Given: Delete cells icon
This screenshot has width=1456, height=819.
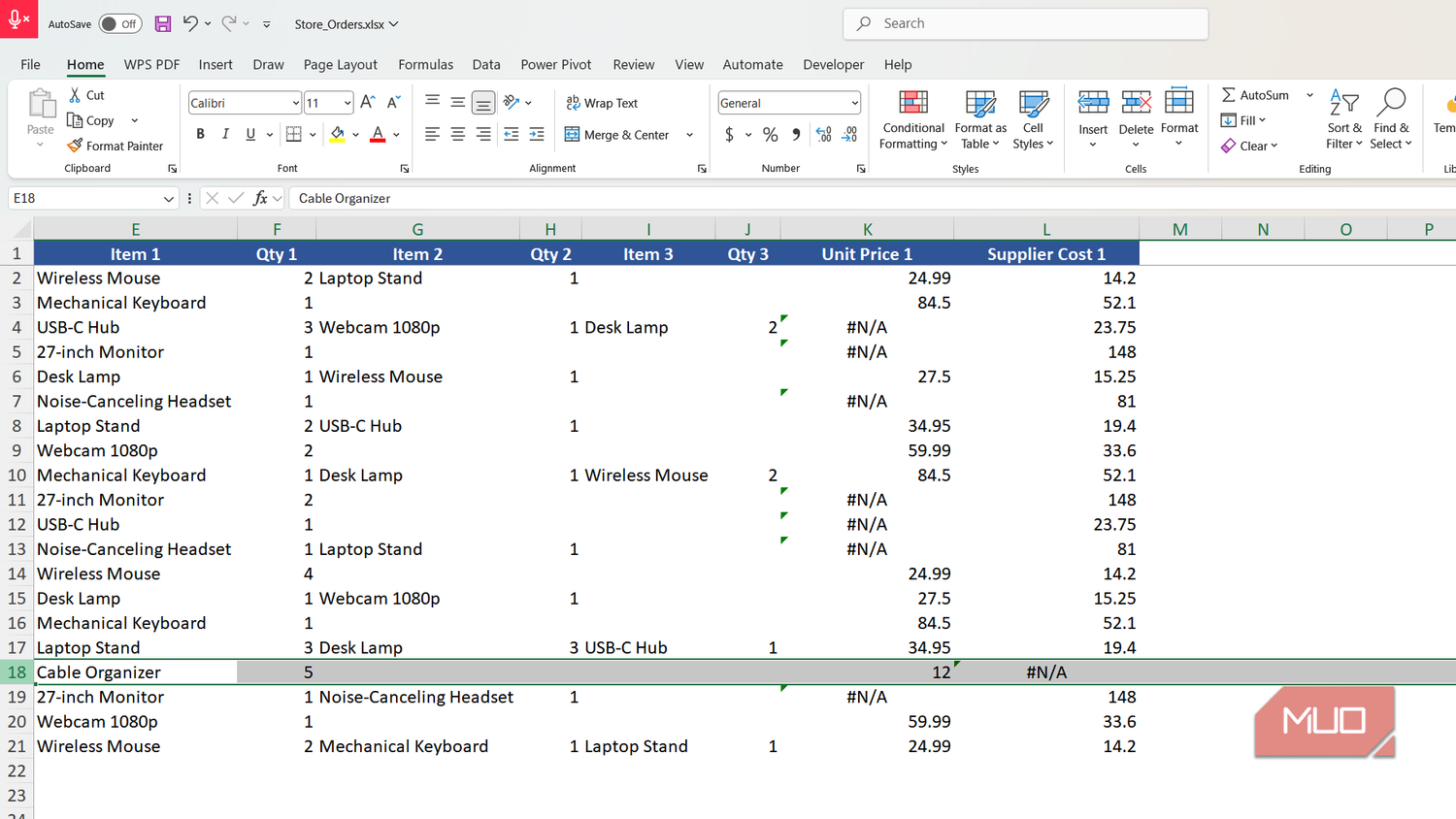Looking at the screenshot, I should [1136, 103].
